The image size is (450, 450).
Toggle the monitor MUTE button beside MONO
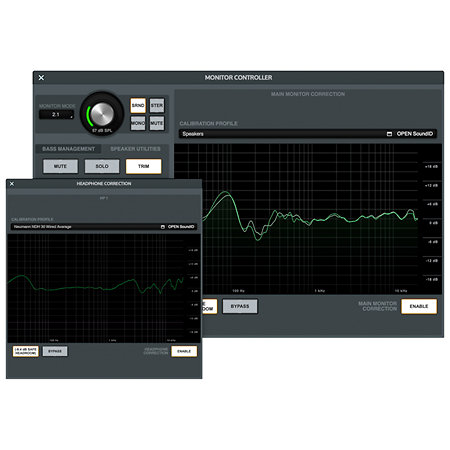click(x=157, y=123)
